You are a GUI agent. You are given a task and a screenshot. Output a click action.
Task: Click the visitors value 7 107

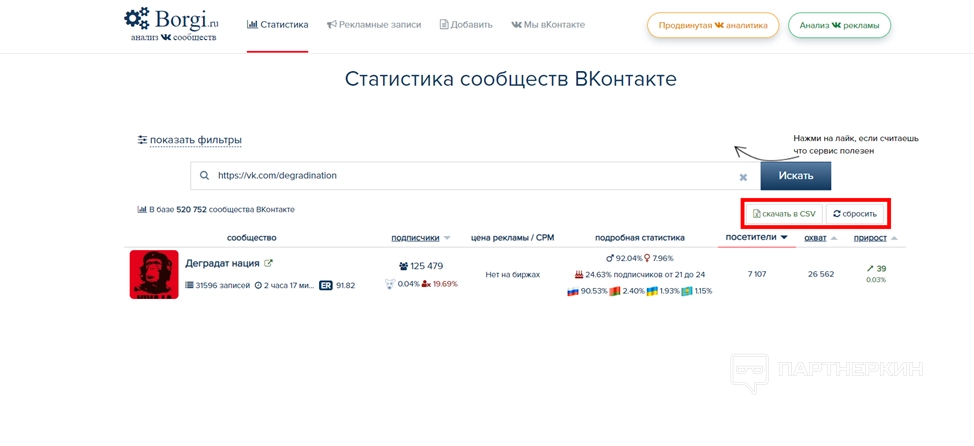click(756, 274)
